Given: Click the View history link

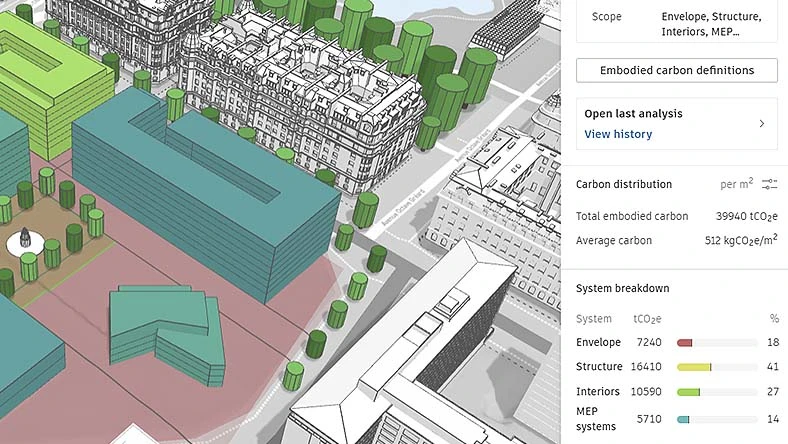Looking at the screenshot, I should 618,134.
